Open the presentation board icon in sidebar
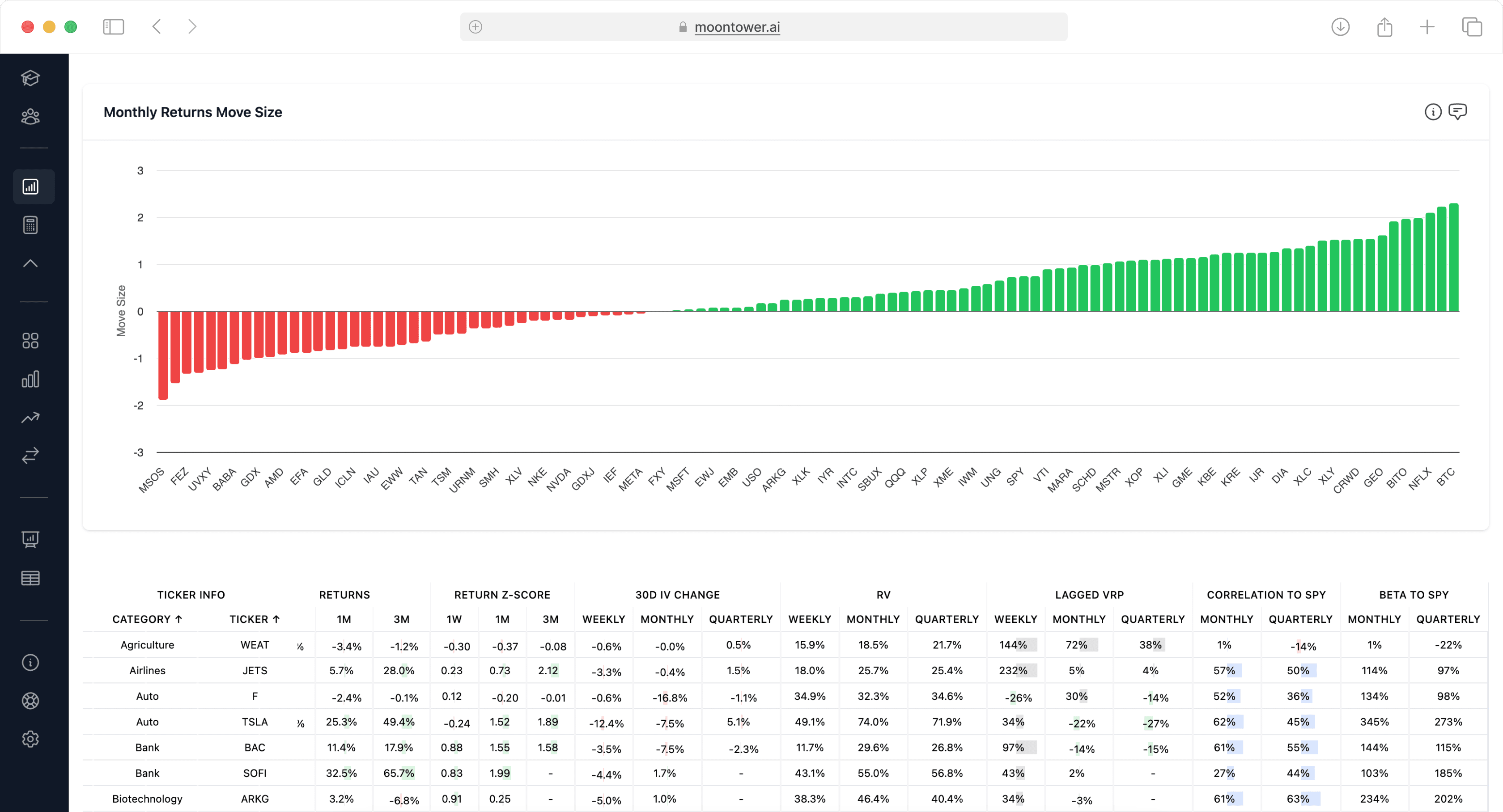The width and height of the screenshot is (1503, 812). (x=30, y=539)
